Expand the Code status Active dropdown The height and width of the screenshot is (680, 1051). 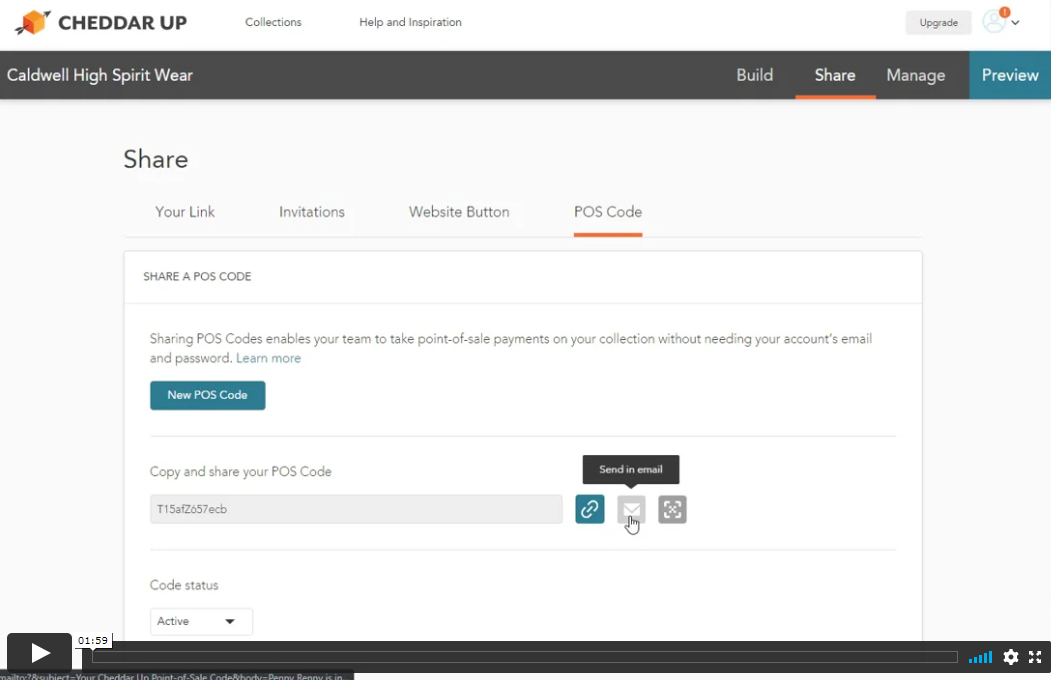pyautogui.click(x=201, y=621)
